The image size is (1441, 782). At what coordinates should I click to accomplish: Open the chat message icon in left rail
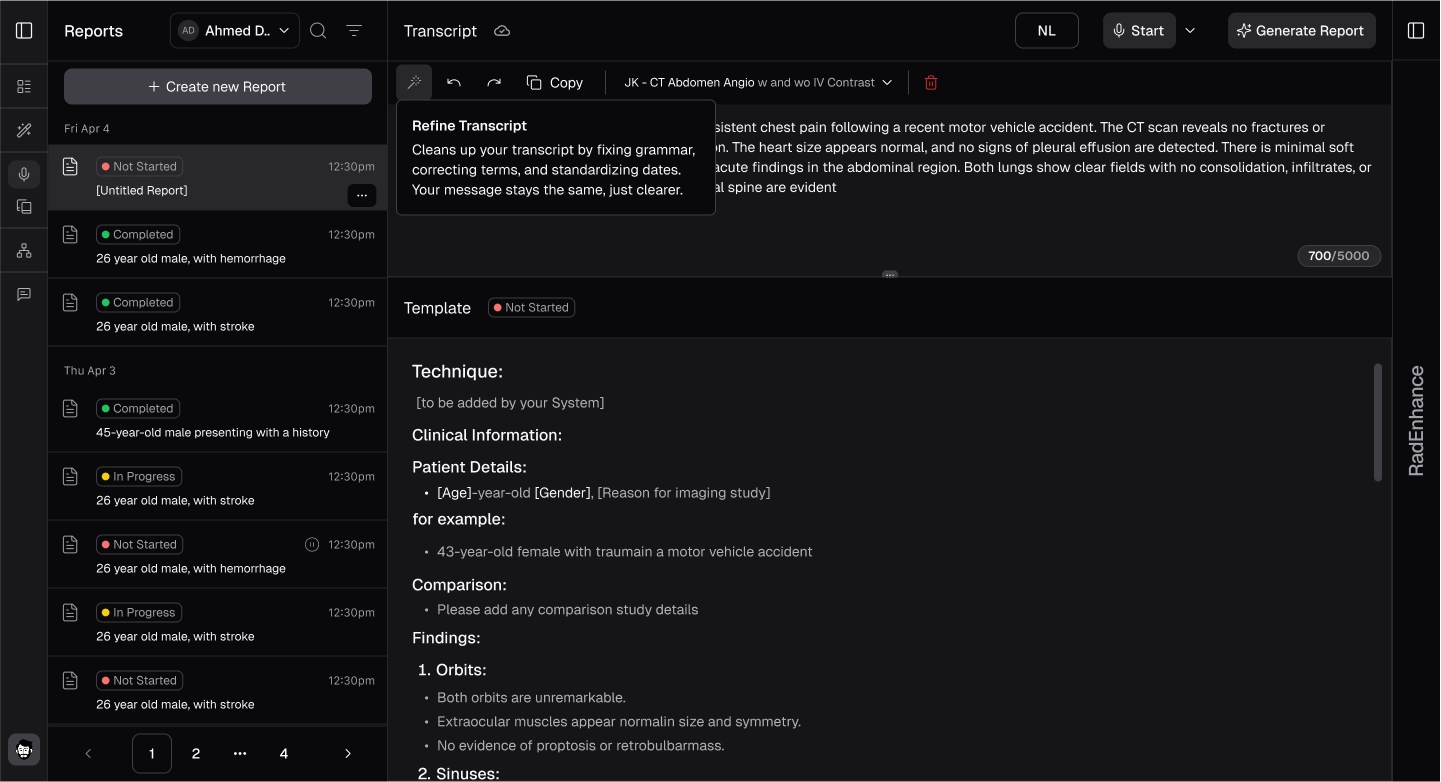24,294
